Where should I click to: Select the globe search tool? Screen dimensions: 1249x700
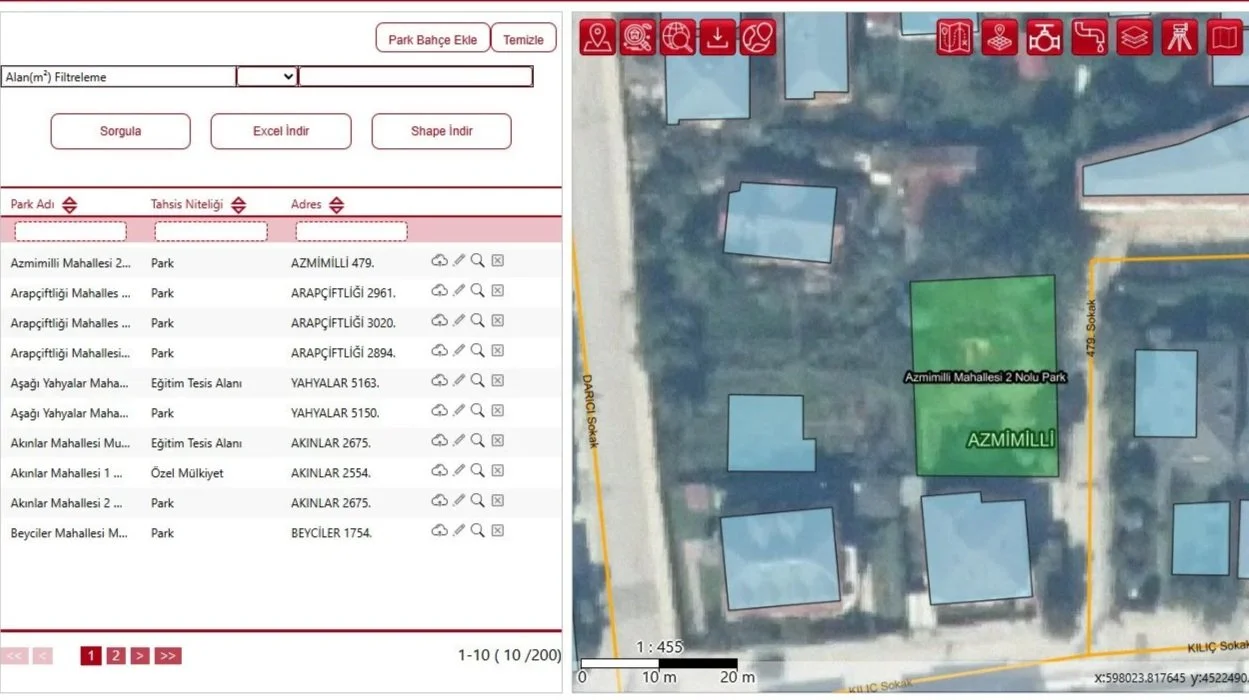[678, 38]
